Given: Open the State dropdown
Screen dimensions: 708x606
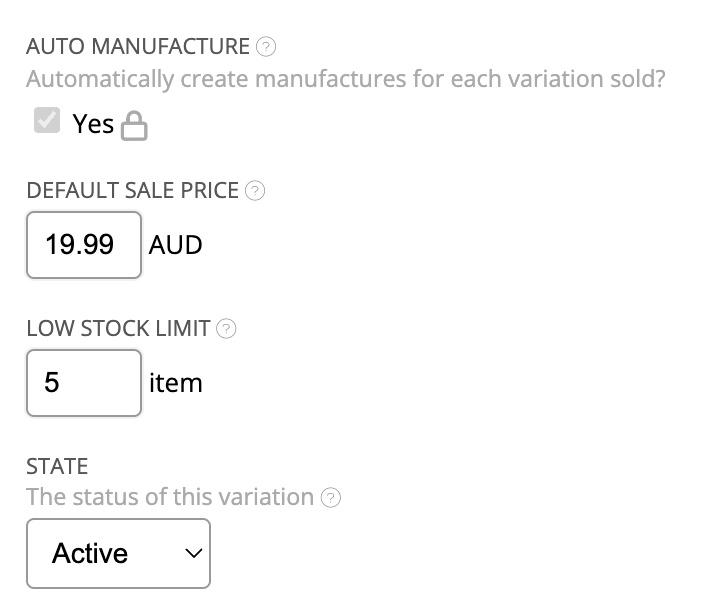Looking at the screenshot, I should click(118, 553).
